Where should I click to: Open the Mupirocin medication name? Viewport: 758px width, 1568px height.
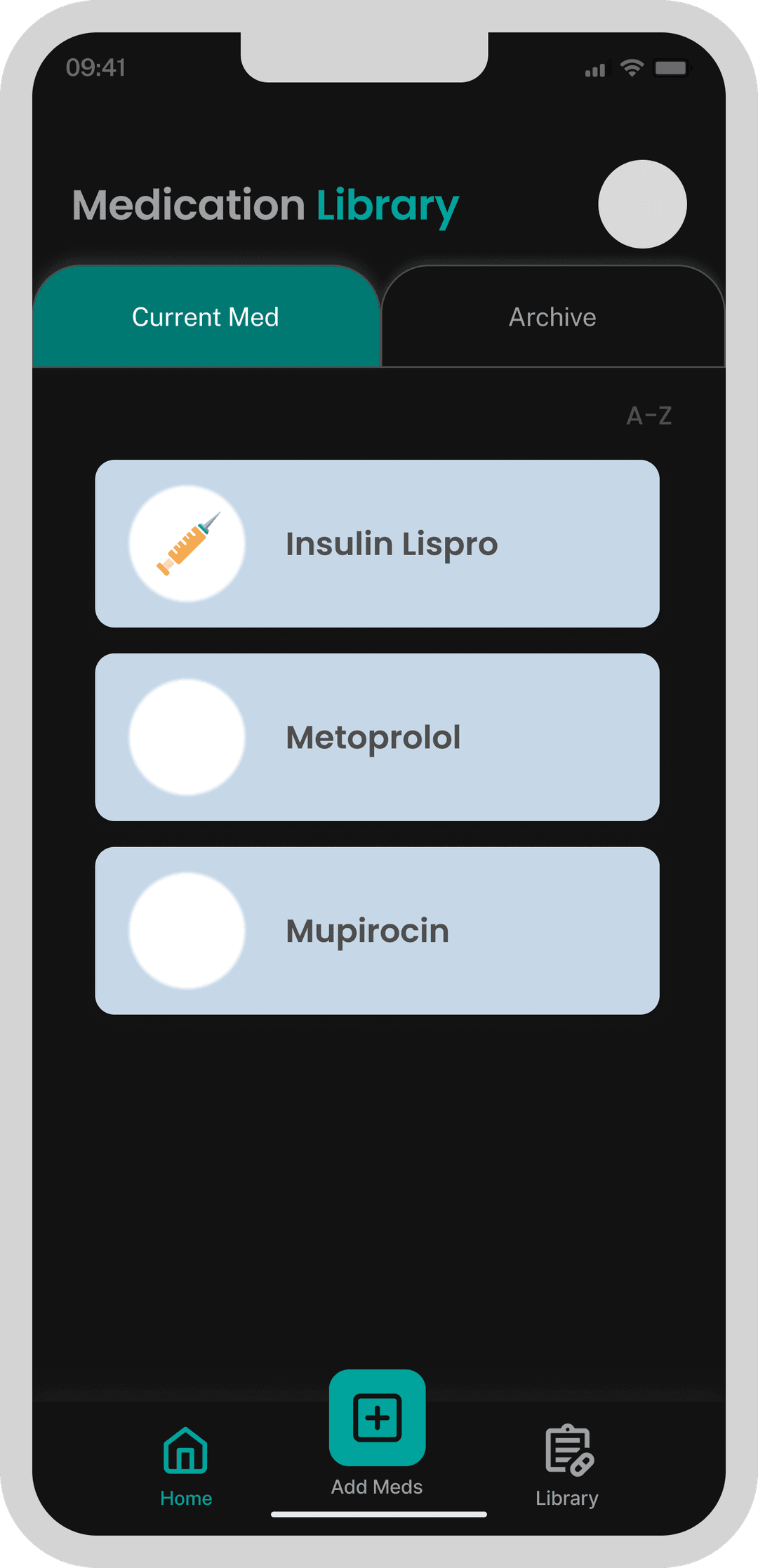[367, 931]
